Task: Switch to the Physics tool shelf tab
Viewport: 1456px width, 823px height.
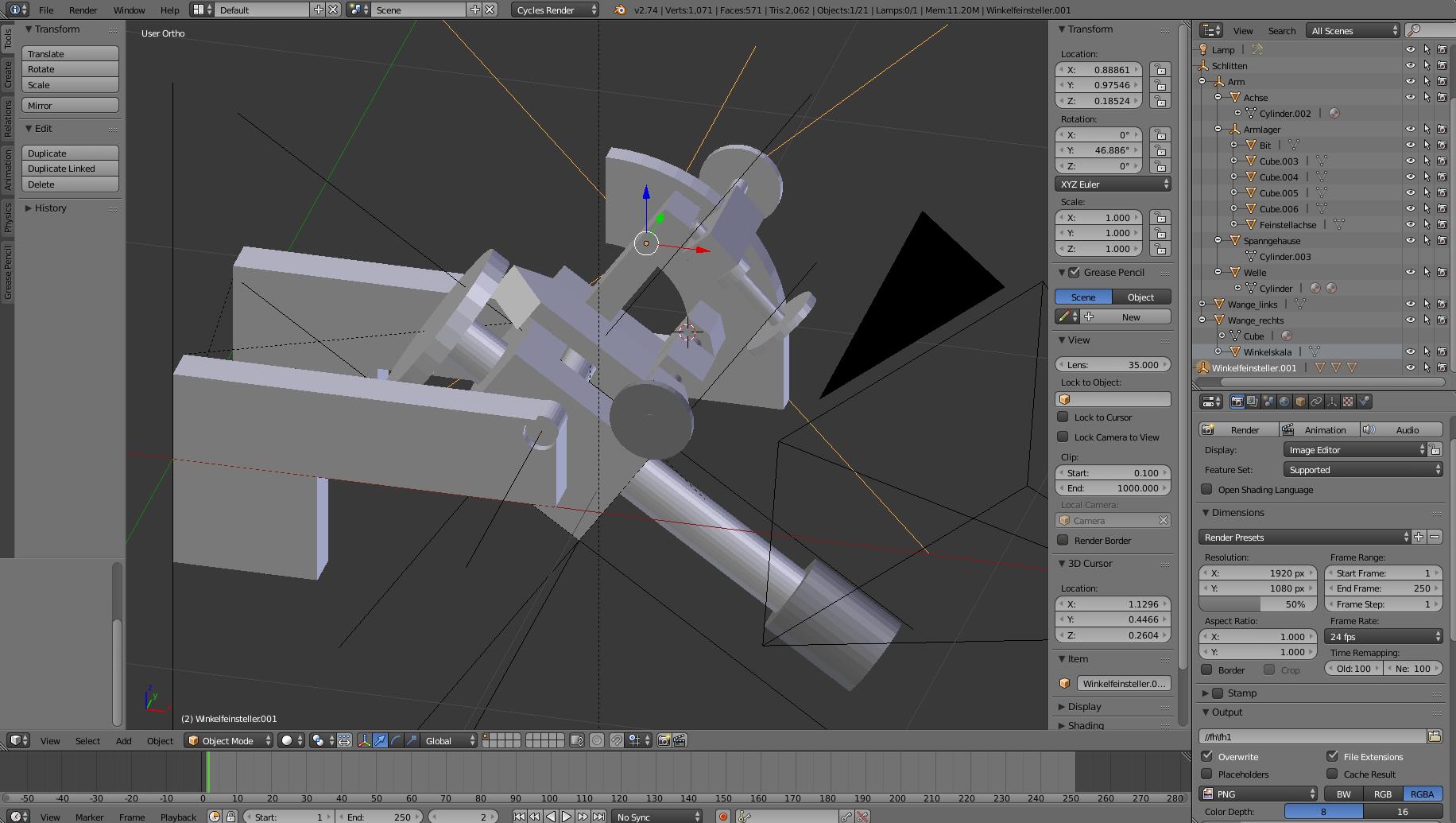Action: coord(8,216)
